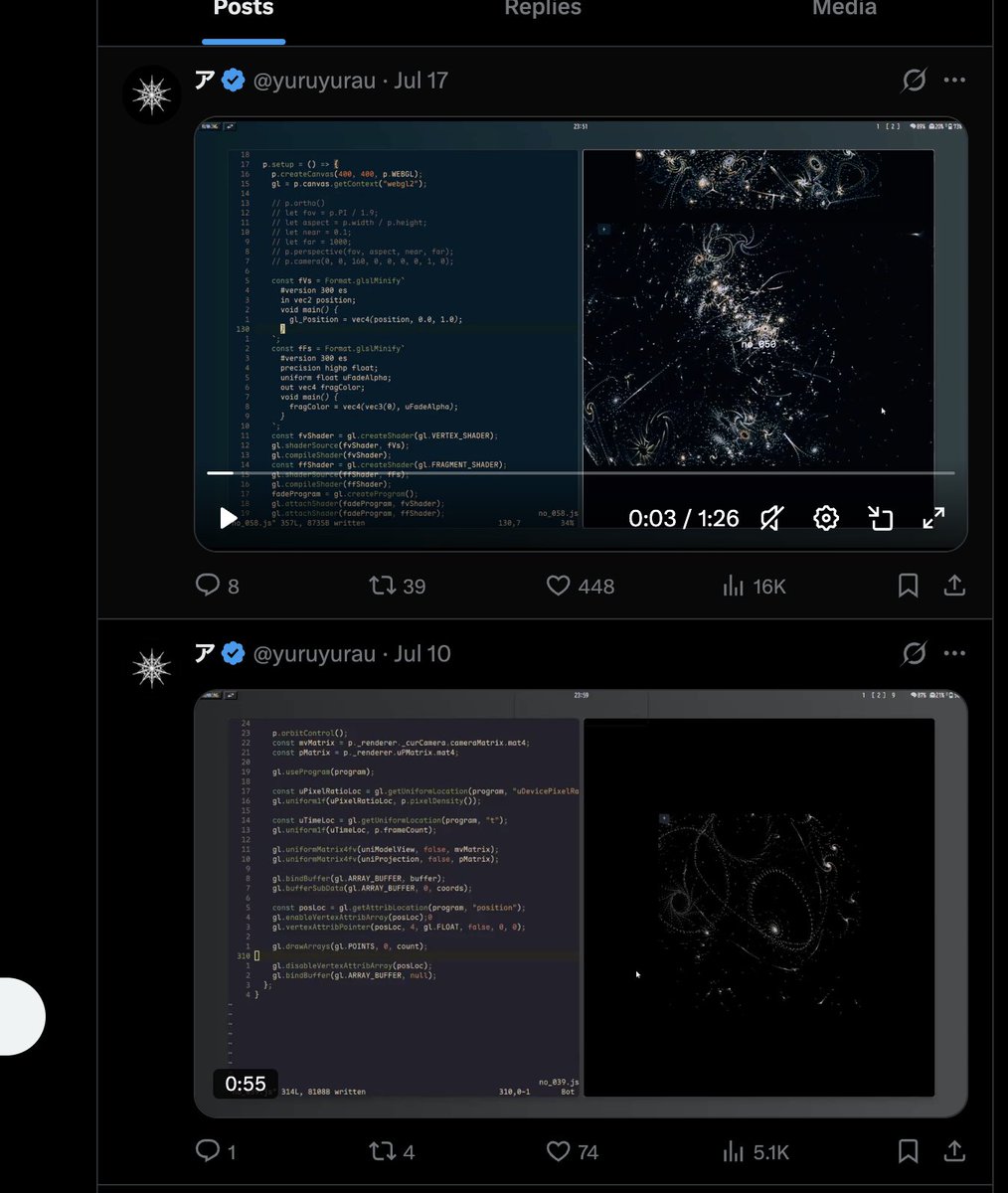Click the 0:55 duration badge

point(246,1084)
